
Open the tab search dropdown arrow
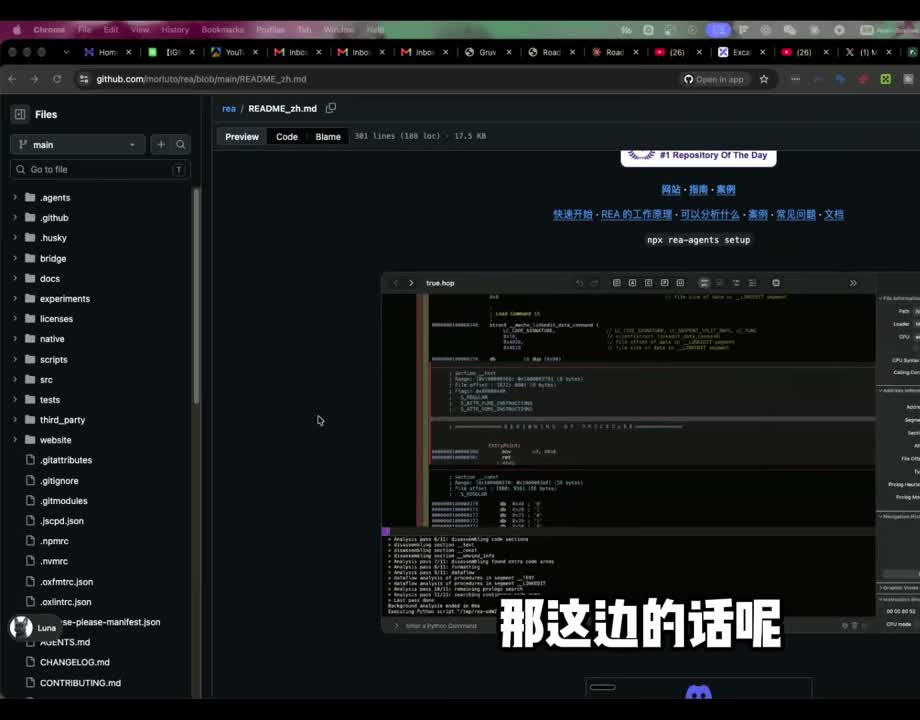[x=66, y=52]
